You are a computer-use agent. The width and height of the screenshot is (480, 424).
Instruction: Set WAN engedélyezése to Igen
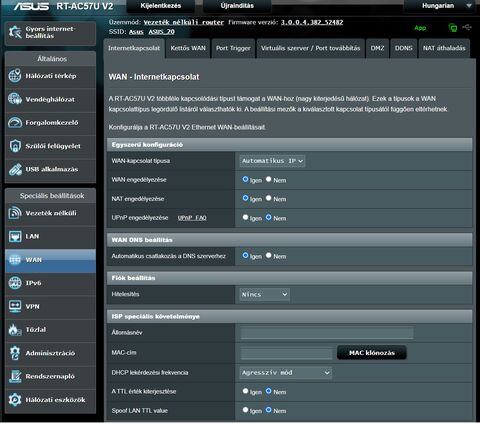click(246, 179)
